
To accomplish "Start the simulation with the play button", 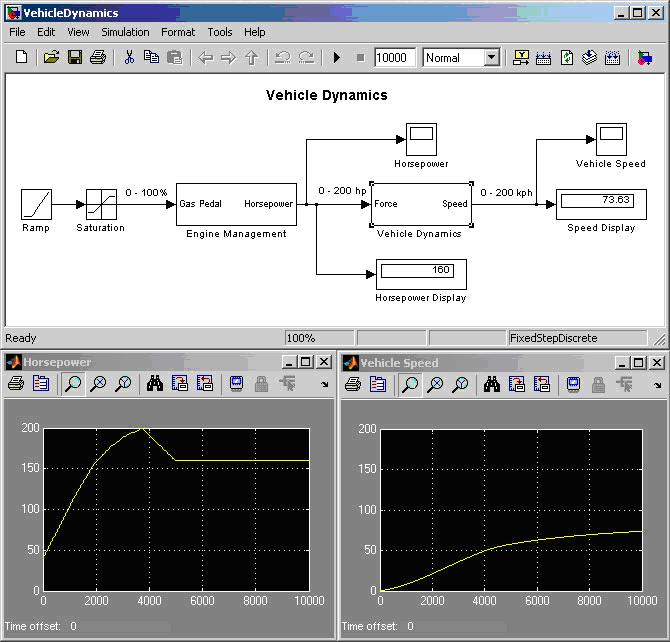I will pos(337,58).
